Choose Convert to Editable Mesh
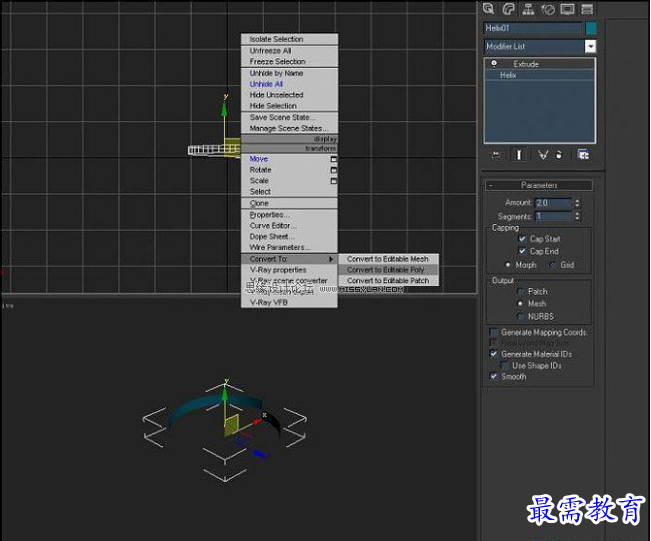 (x=388, y=259)
